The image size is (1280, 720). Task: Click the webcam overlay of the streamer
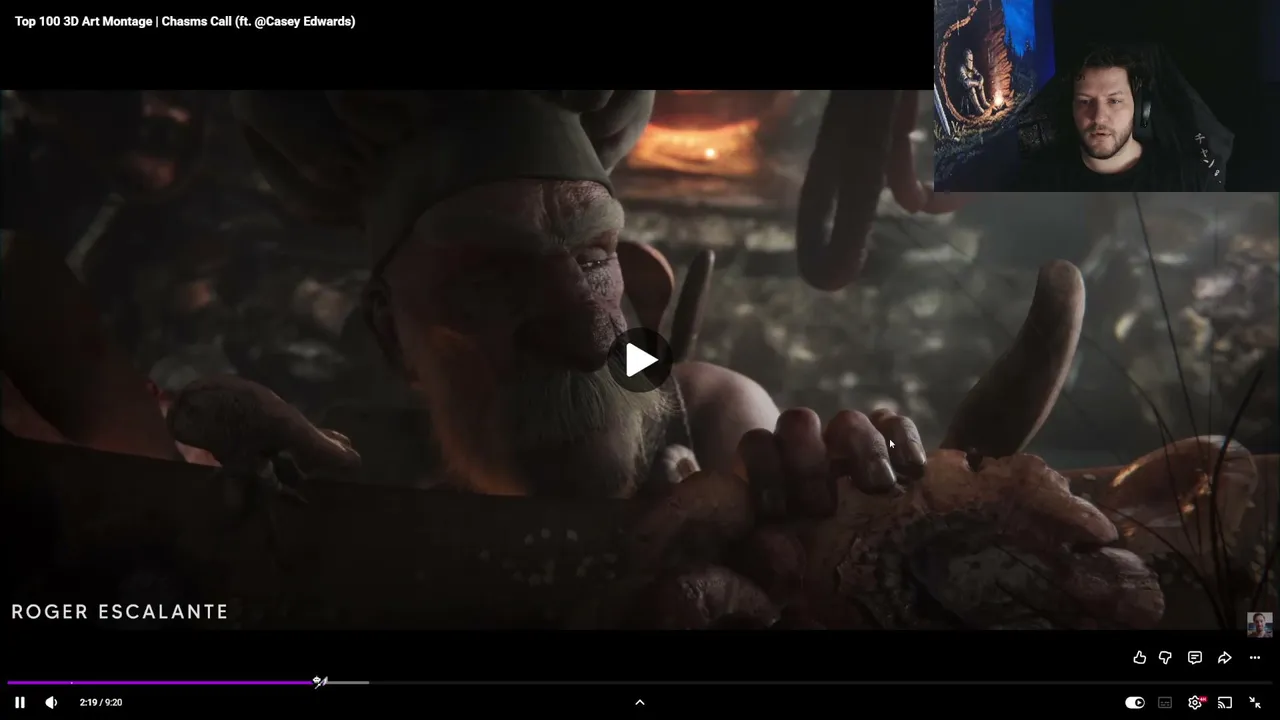[x=1107, y=95]
